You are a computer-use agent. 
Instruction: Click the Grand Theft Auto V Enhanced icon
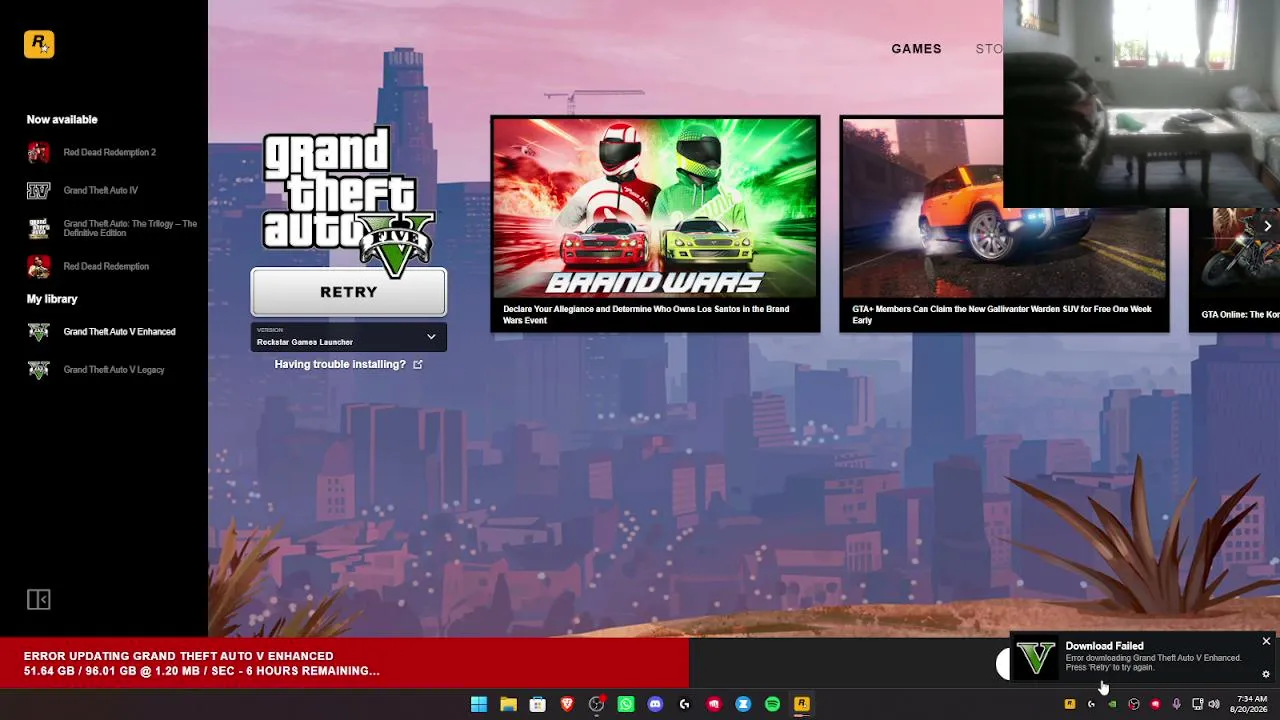click(38, 332)
